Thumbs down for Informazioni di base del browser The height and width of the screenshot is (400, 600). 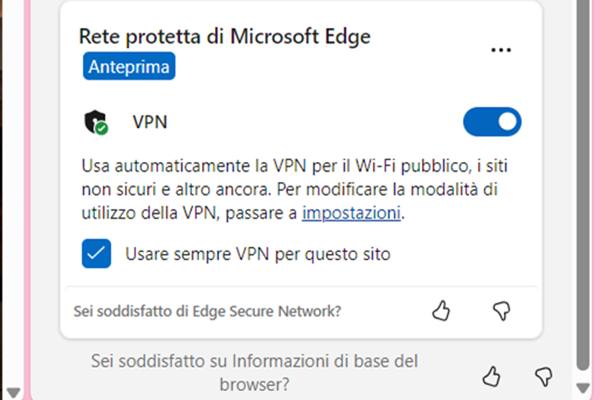(x=544, y=375)
